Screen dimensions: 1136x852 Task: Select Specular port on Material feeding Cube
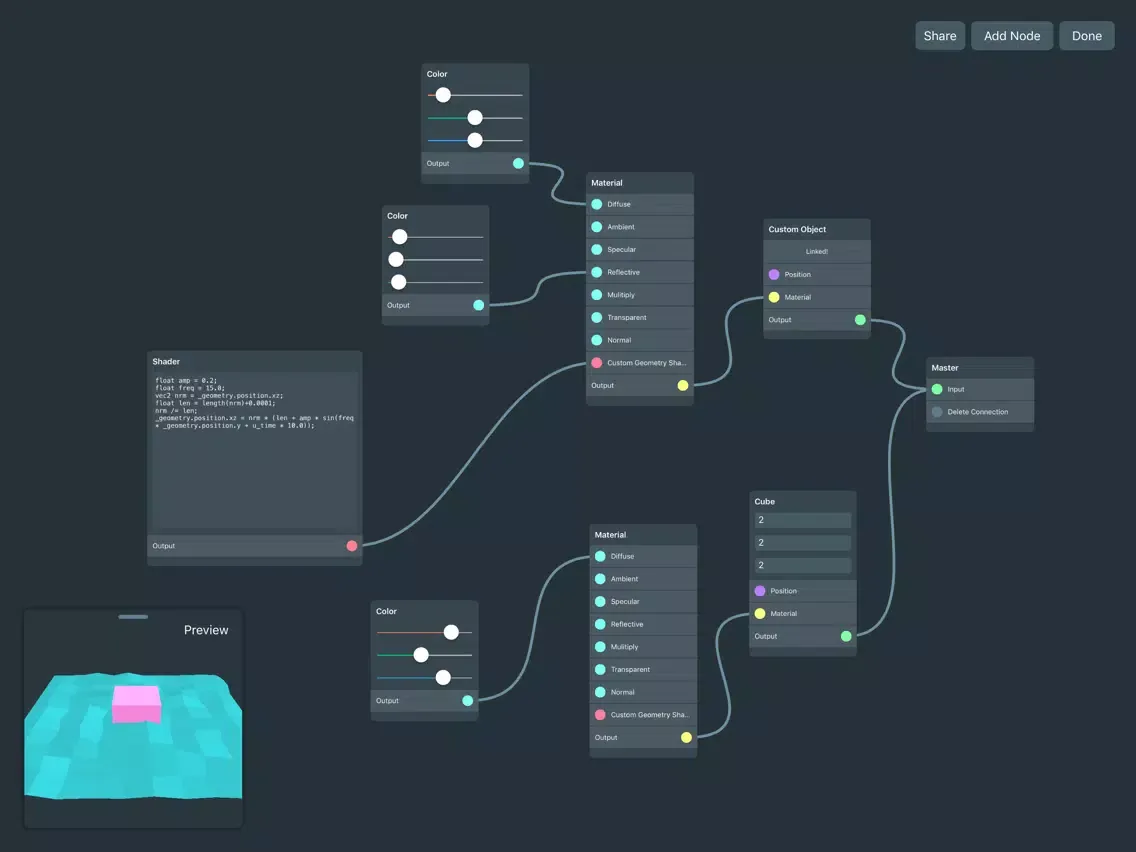[600, 601]
